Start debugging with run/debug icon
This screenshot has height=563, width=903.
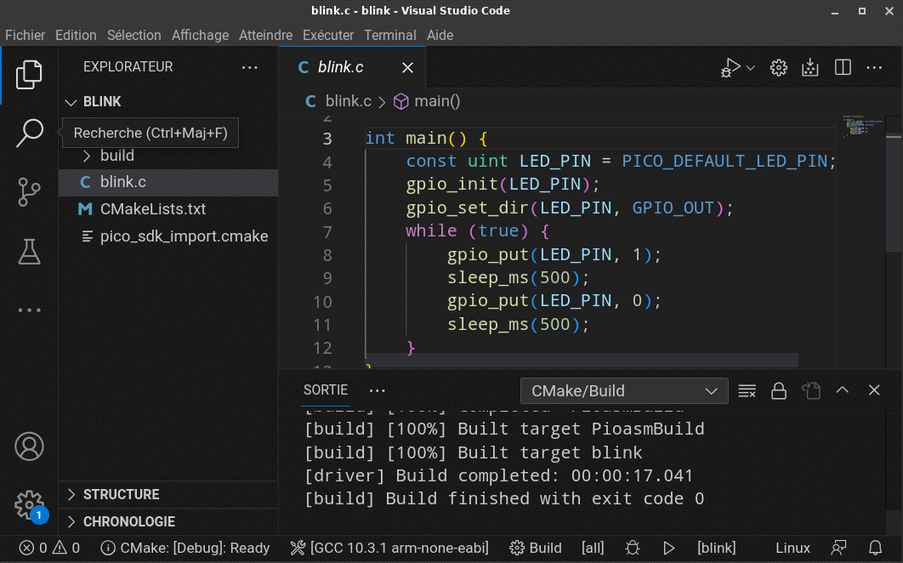(730, 67)
